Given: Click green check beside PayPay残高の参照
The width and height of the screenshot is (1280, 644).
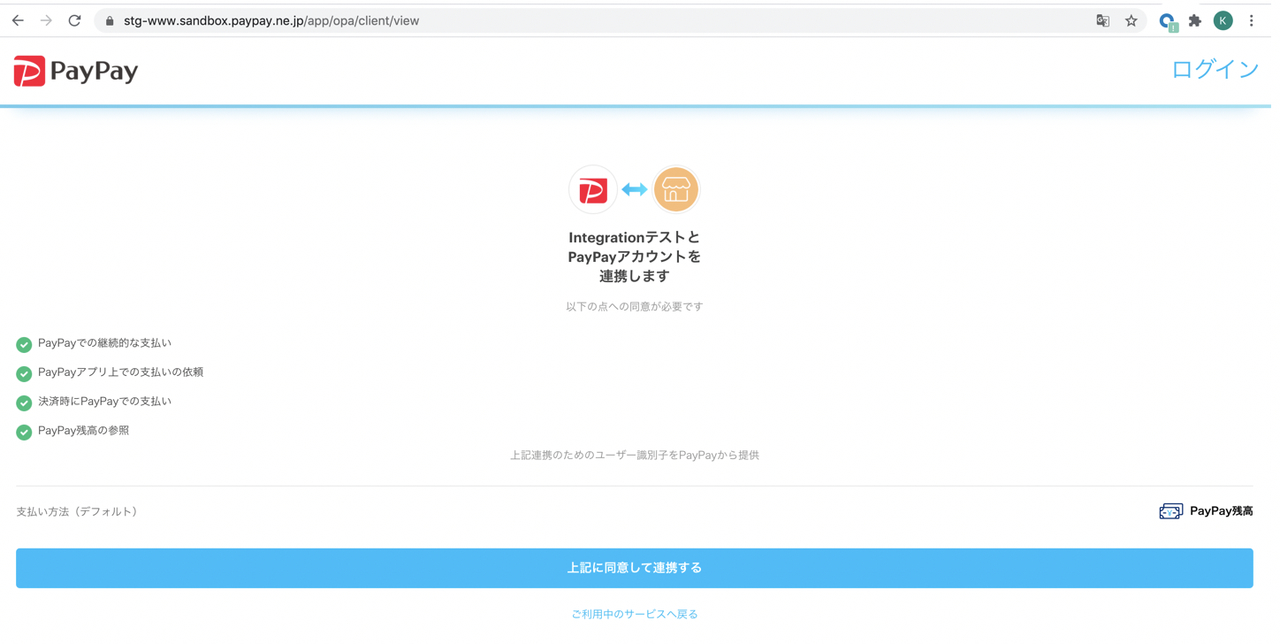Looking at the screenshot, I should (x=24, y=432).
